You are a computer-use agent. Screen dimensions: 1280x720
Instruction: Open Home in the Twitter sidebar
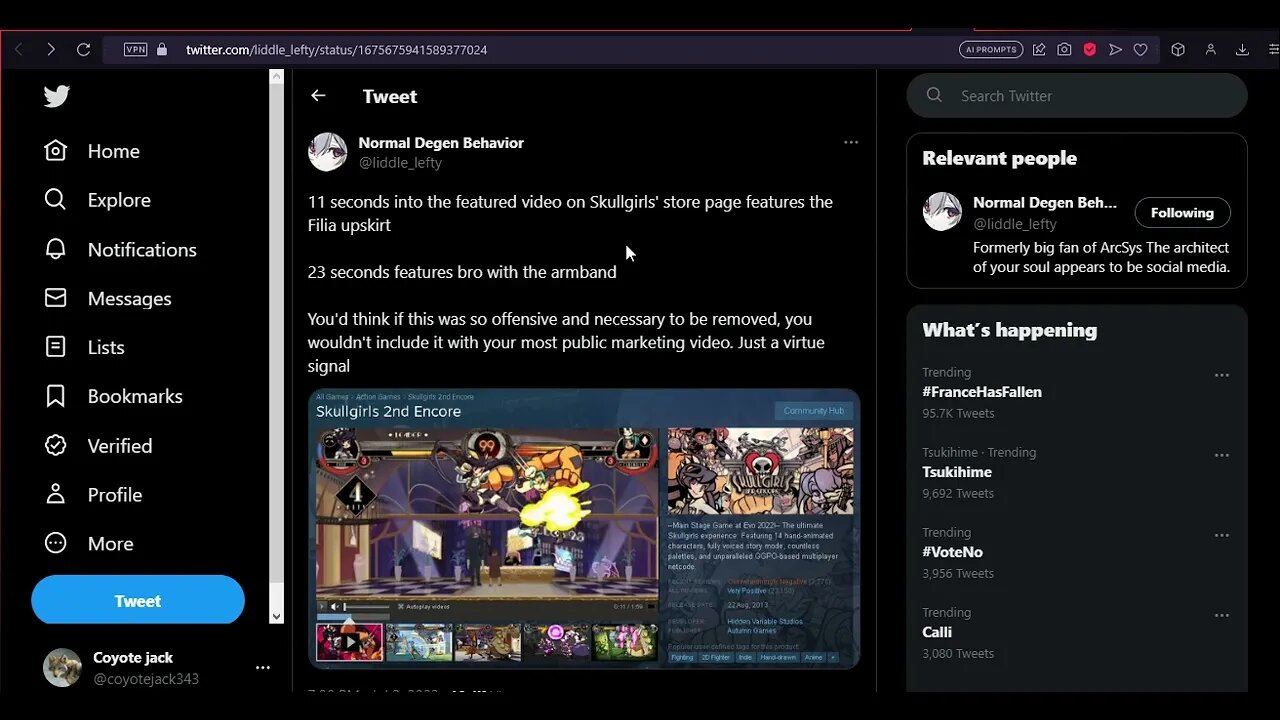(x=92, y=151)
